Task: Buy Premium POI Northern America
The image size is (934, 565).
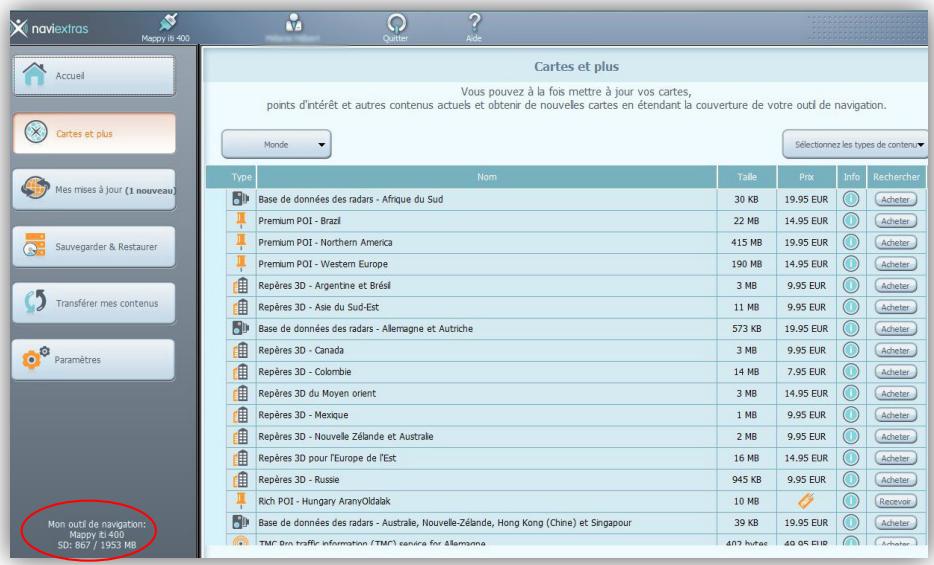Action: click(x=895, y=242)
